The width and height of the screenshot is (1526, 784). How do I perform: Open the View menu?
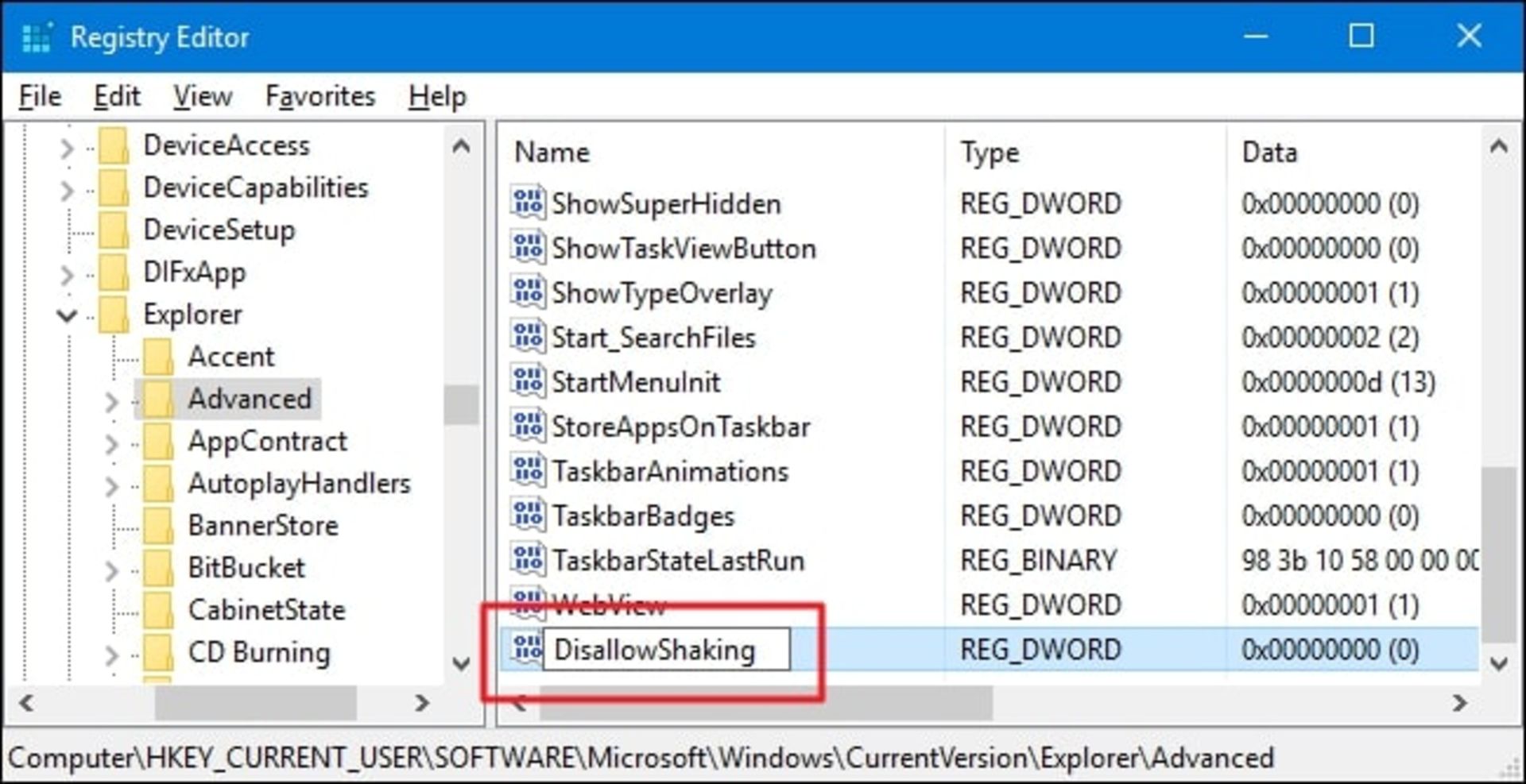(x=203, y=96)
